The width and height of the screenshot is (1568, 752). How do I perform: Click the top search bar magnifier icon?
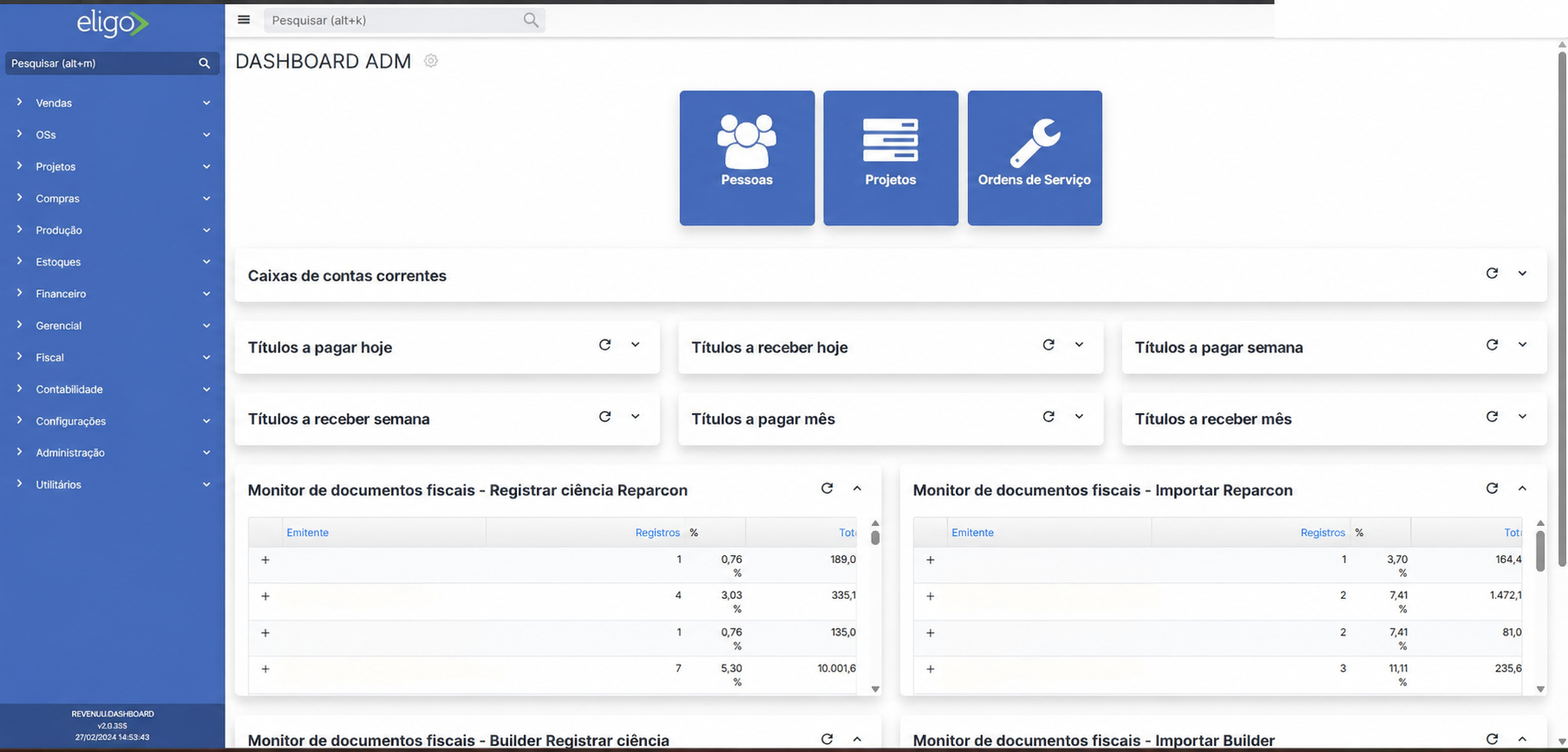click(x=531, y=20)
